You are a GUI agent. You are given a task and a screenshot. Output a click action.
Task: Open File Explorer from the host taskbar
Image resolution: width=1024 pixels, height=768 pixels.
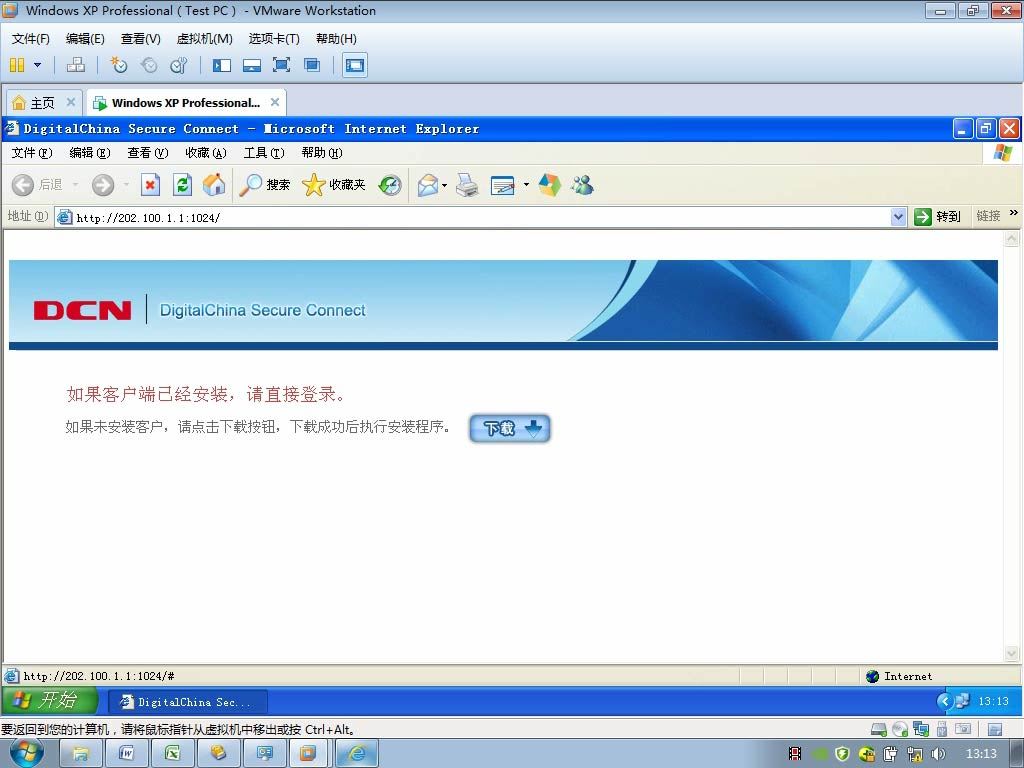80,754
